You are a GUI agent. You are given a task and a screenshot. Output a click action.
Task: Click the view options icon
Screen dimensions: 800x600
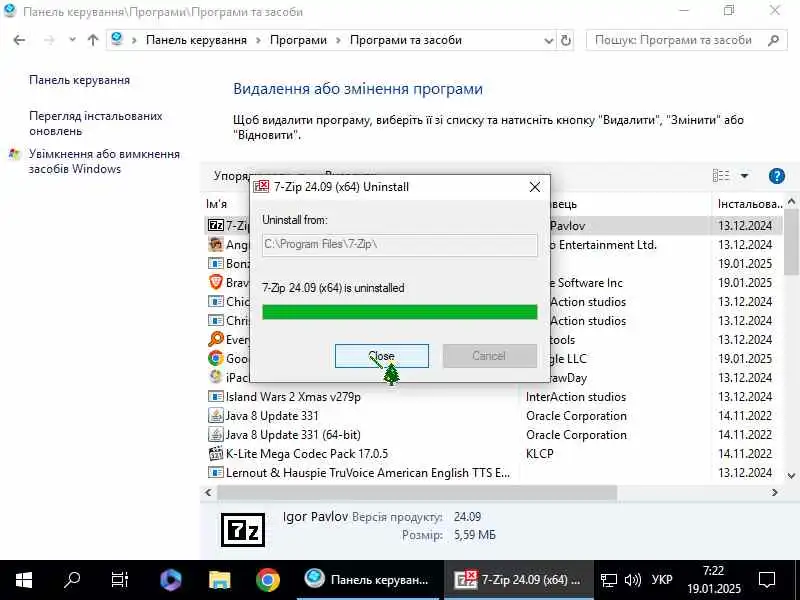[x=721, y=176]
